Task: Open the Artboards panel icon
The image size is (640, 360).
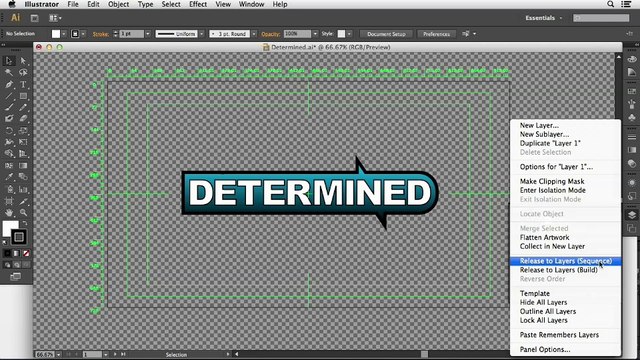Action: [632, 229]
